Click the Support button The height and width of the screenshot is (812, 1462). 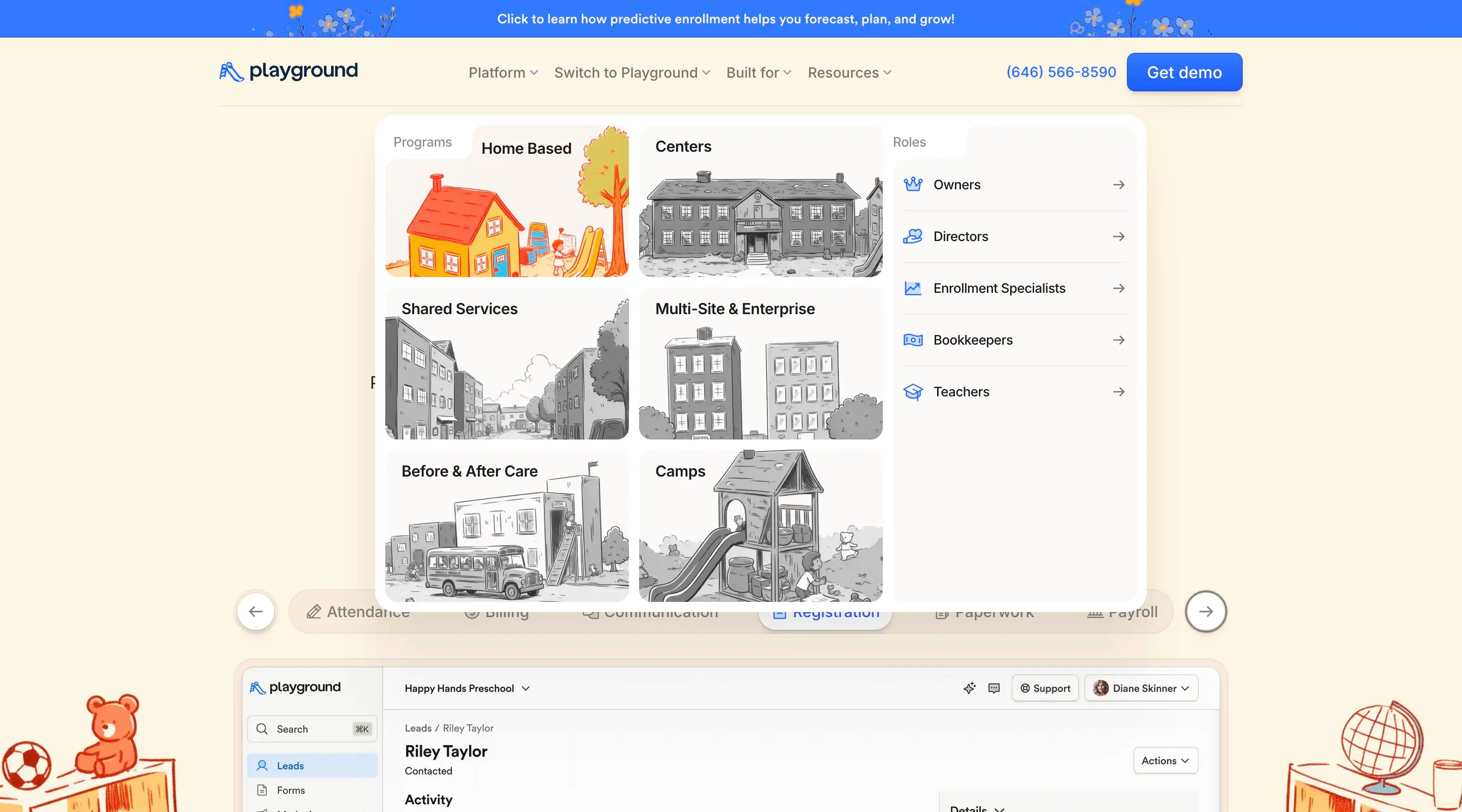click(x=1045, y=688)
